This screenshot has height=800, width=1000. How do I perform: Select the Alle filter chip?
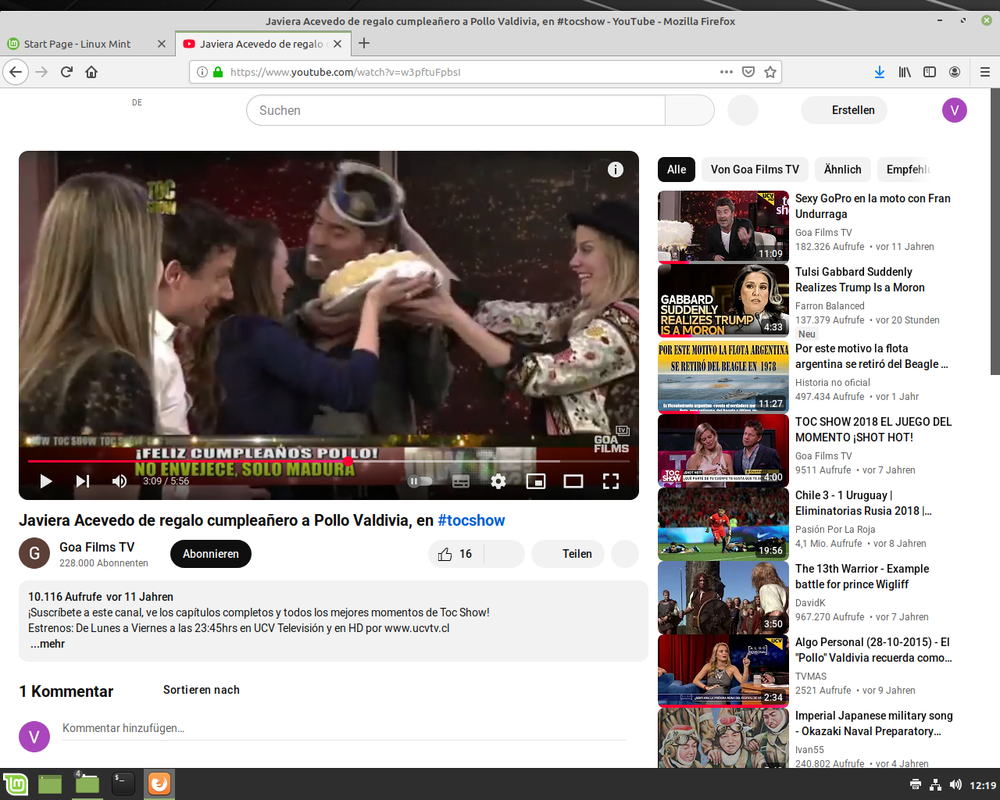tap(676, 170)
